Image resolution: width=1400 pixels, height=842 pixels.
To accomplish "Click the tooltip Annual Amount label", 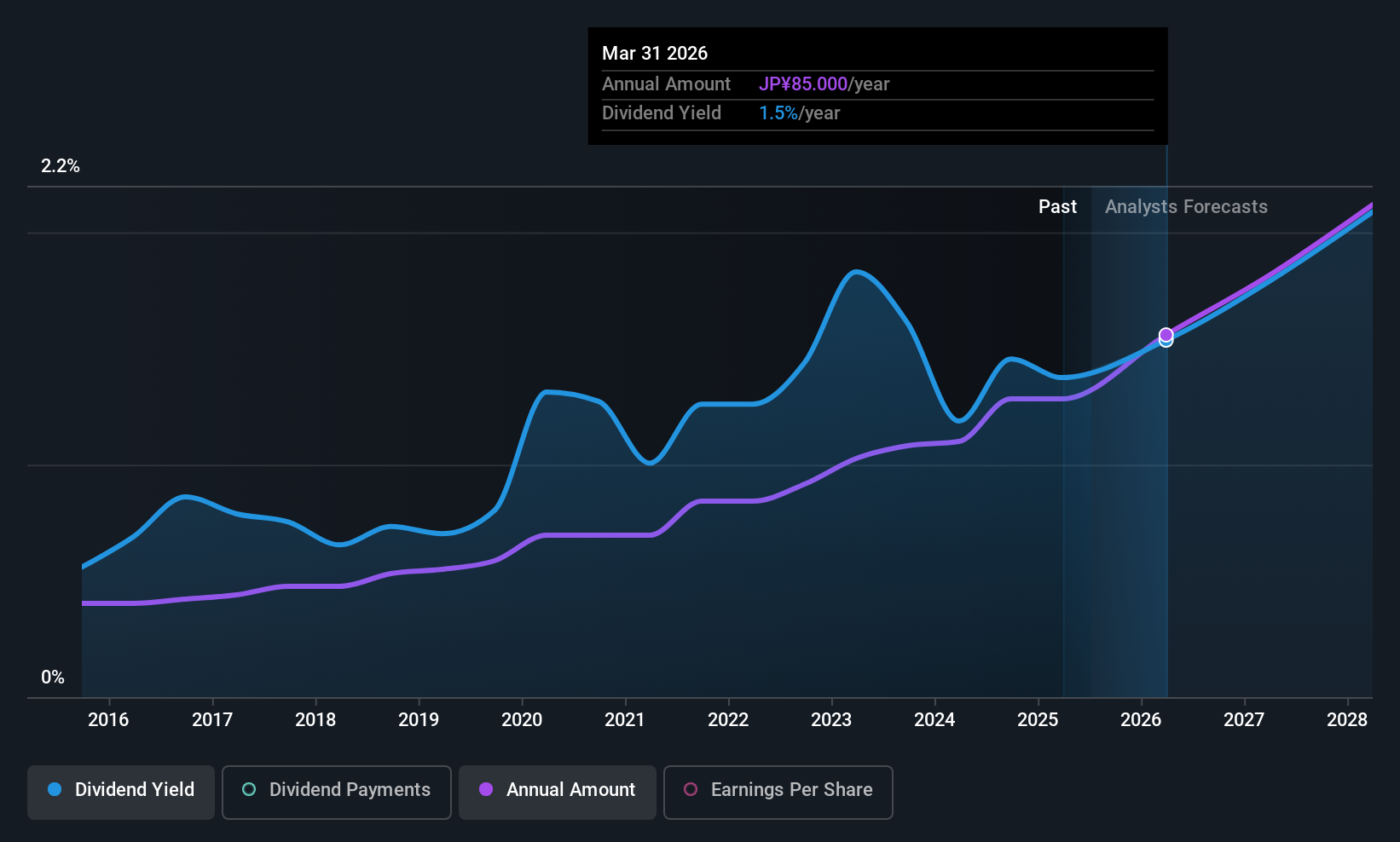I will point(666,84).
